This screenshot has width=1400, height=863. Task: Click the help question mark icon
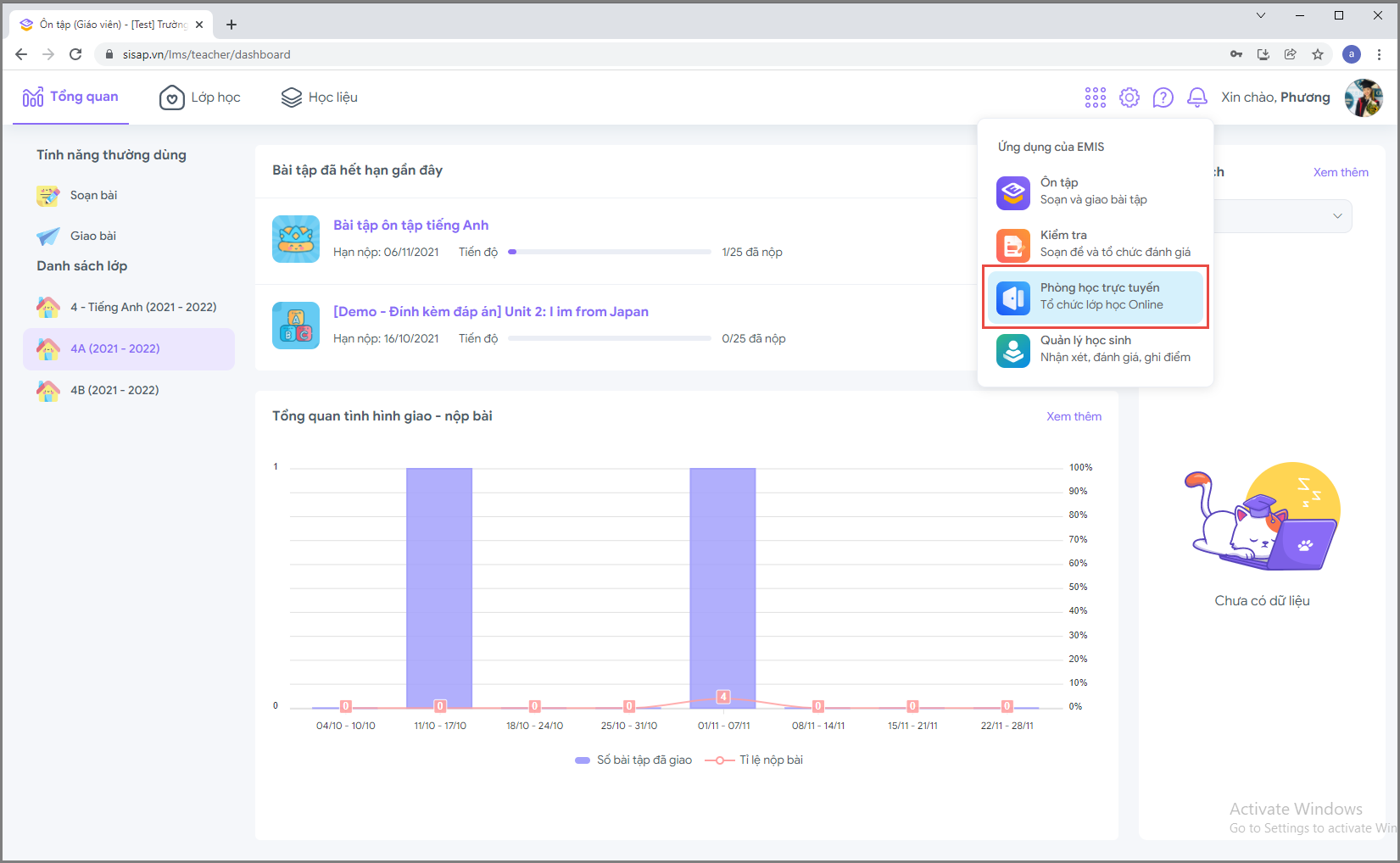click(x=1163, y=97)
